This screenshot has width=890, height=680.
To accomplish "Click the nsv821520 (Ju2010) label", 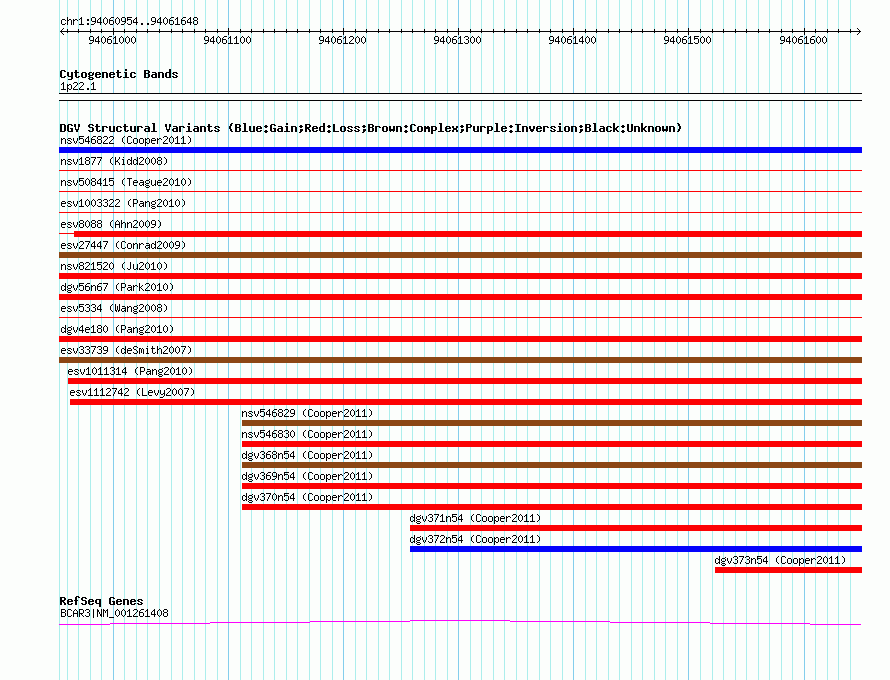I will click(x=114, y=266).
